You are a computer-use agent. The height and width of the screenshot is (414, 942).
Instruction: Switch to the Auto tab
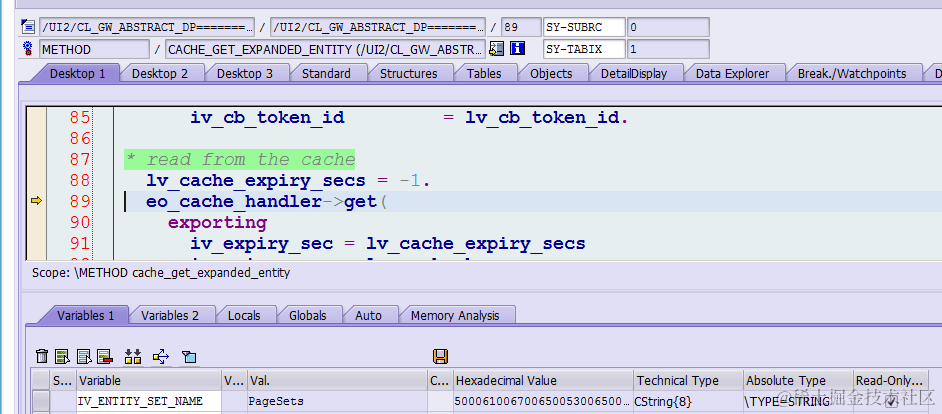368,315
